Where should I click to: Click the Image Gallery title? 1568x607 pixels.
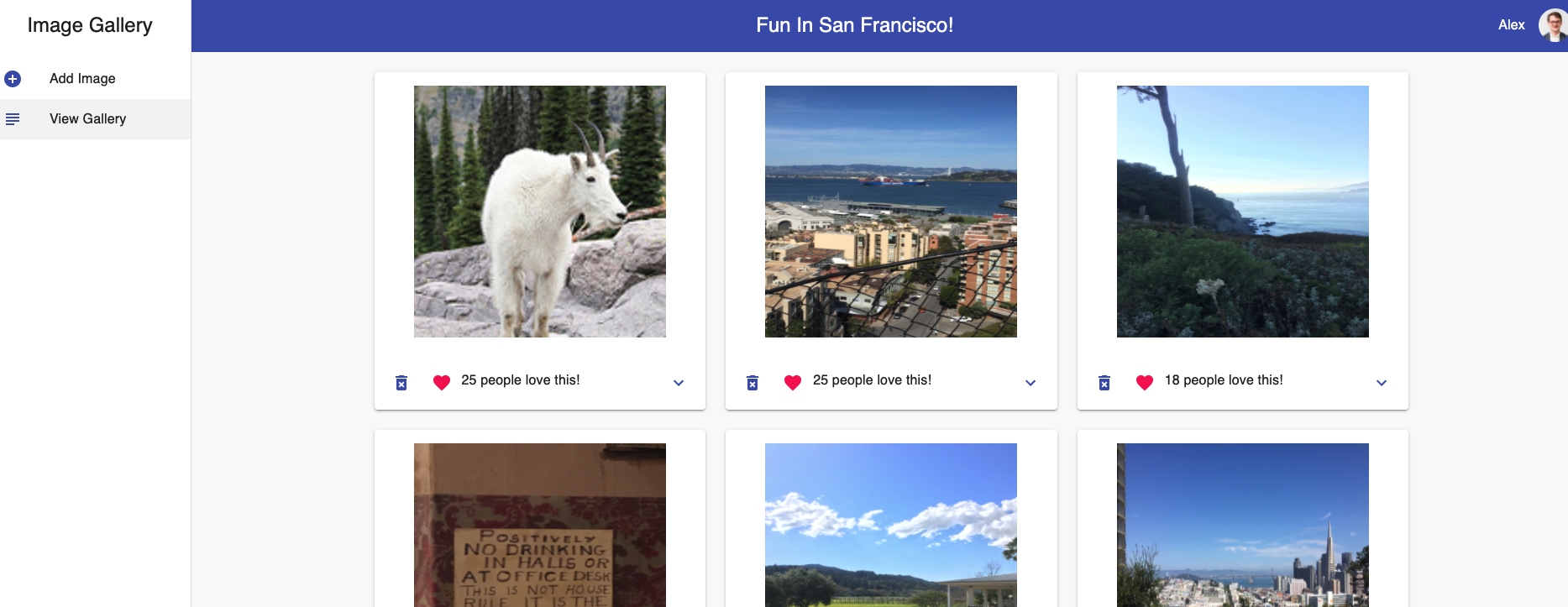91,25
